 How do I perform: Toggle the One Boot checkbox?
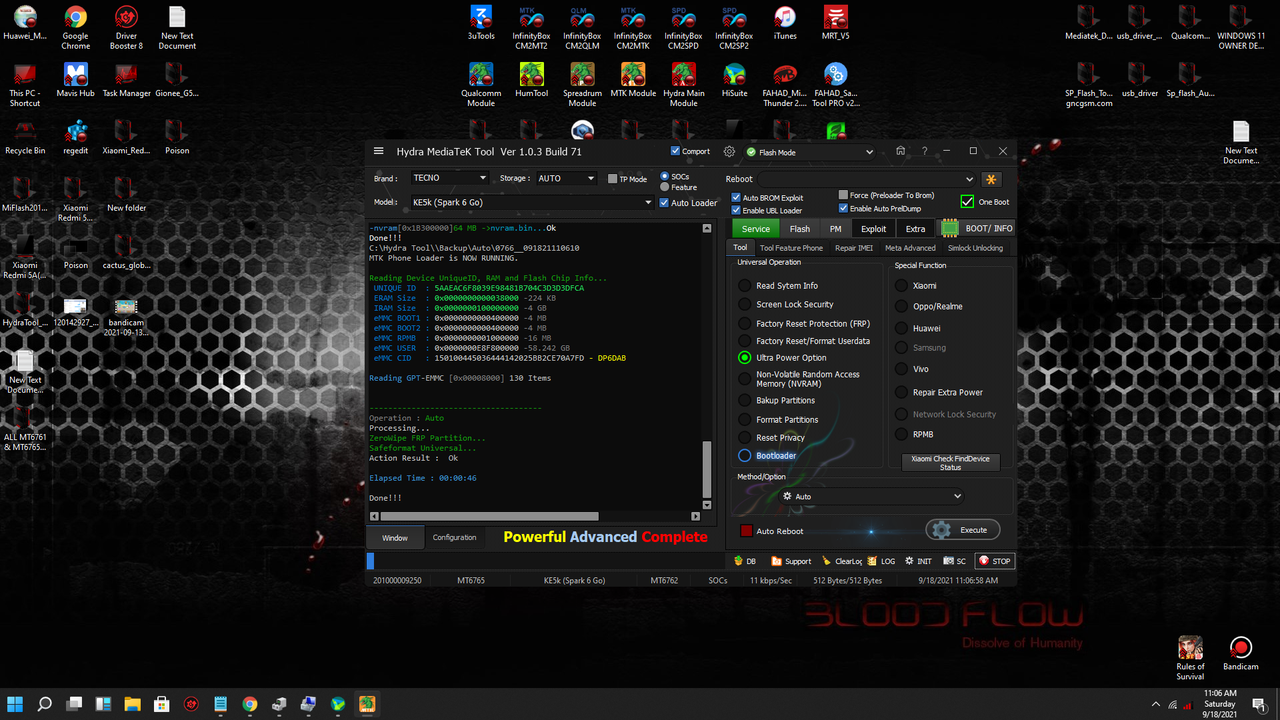(x=967, y=202)
